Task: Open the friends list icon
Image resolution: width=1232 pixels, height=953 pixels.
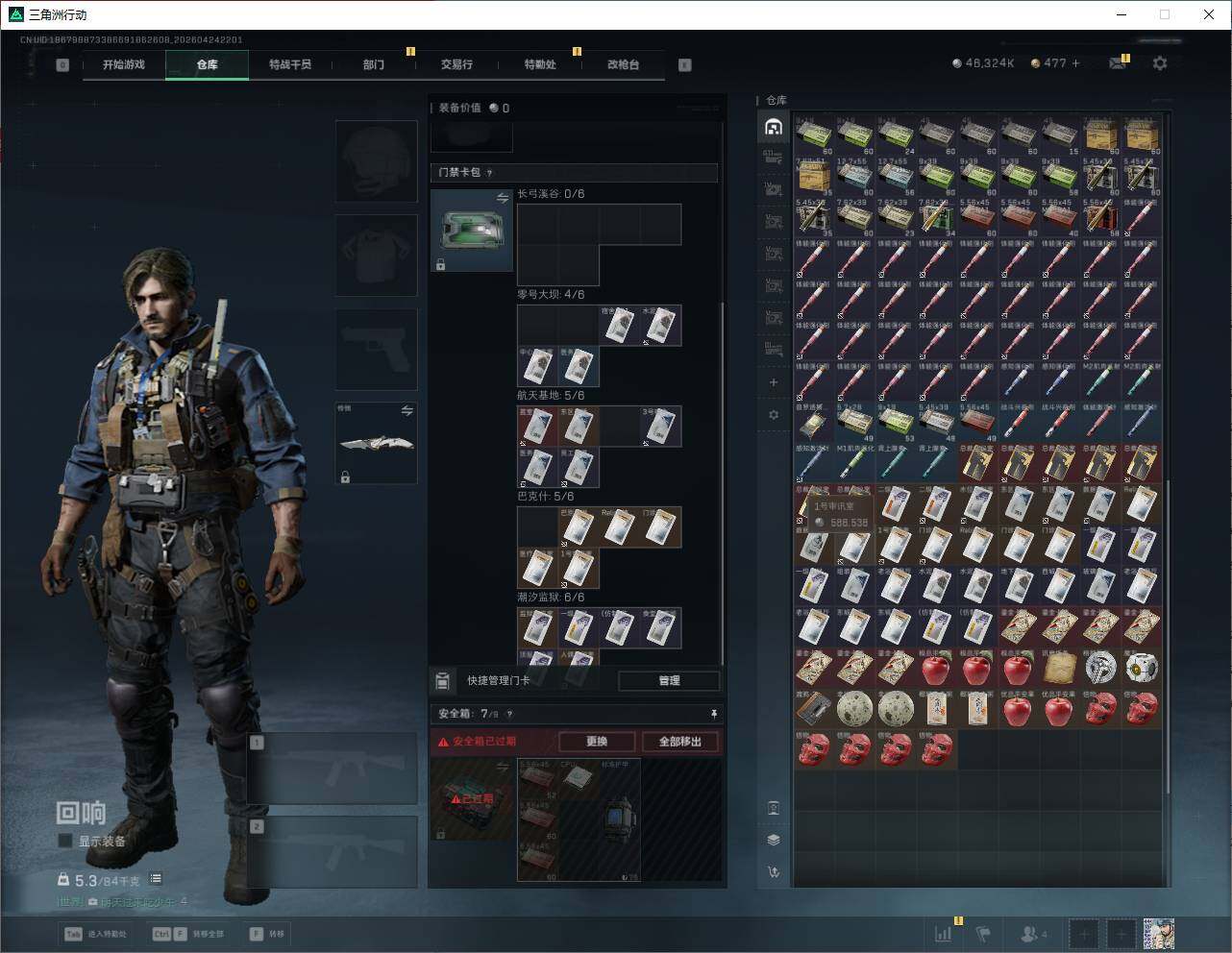Action: (x=1032, y=934)
